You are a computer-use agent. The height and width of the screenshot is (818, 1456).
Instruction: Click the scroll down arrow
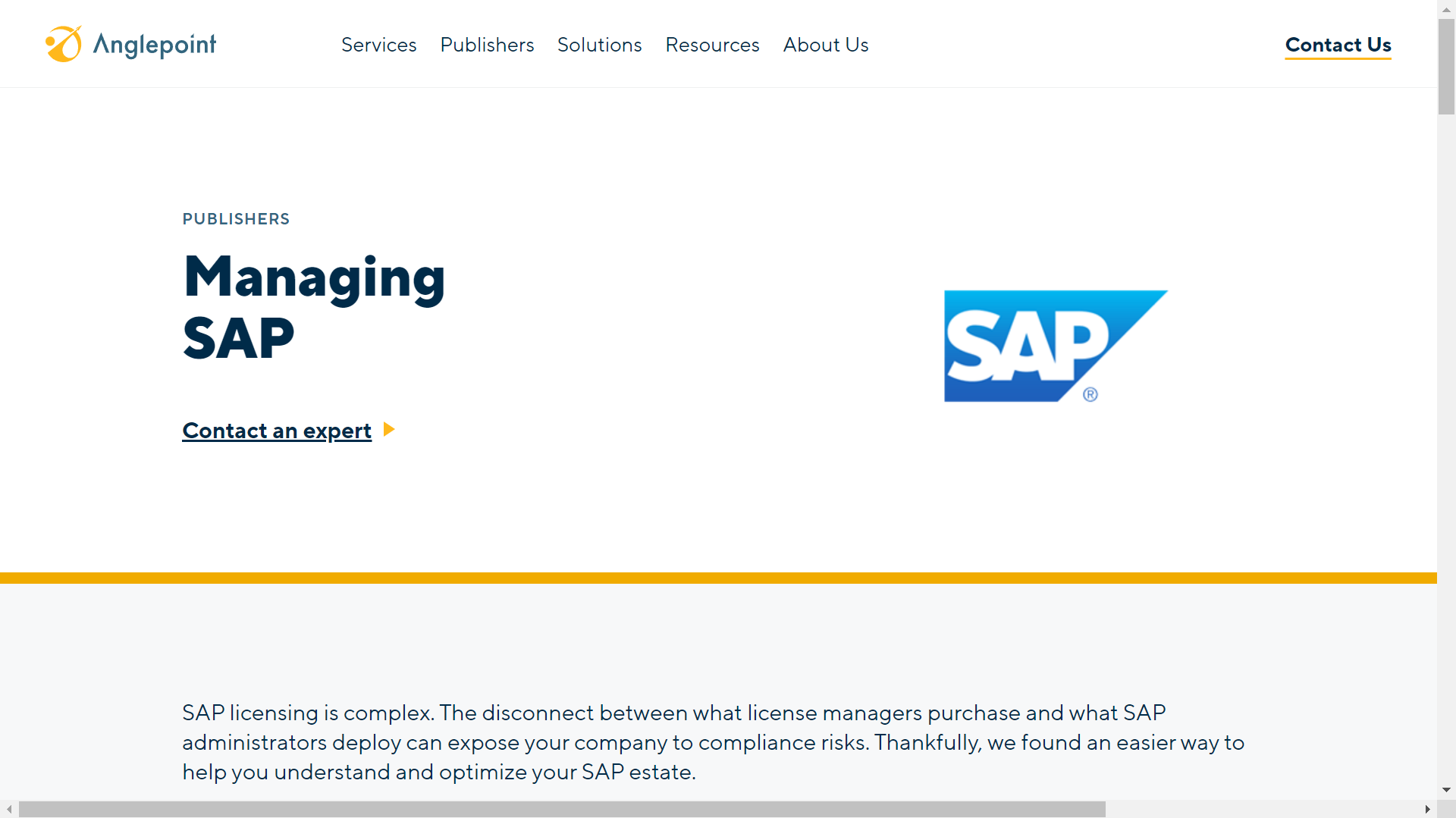pyautogui.click(x=1446, y=790)
